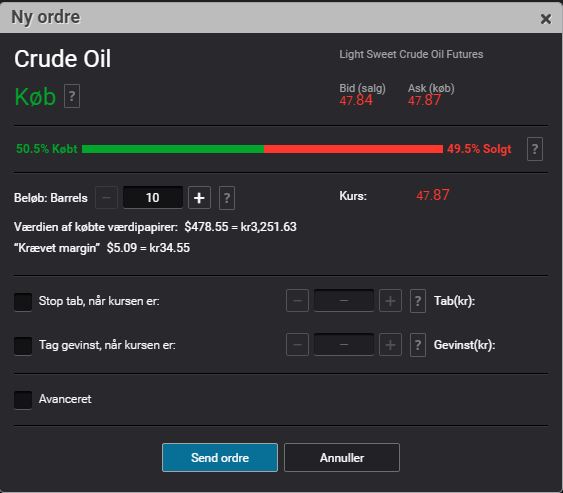Click the Krævet margin $5.09 = kr34.55
Viewport: 563px width, 493px height.
click(x=102, y=248)
